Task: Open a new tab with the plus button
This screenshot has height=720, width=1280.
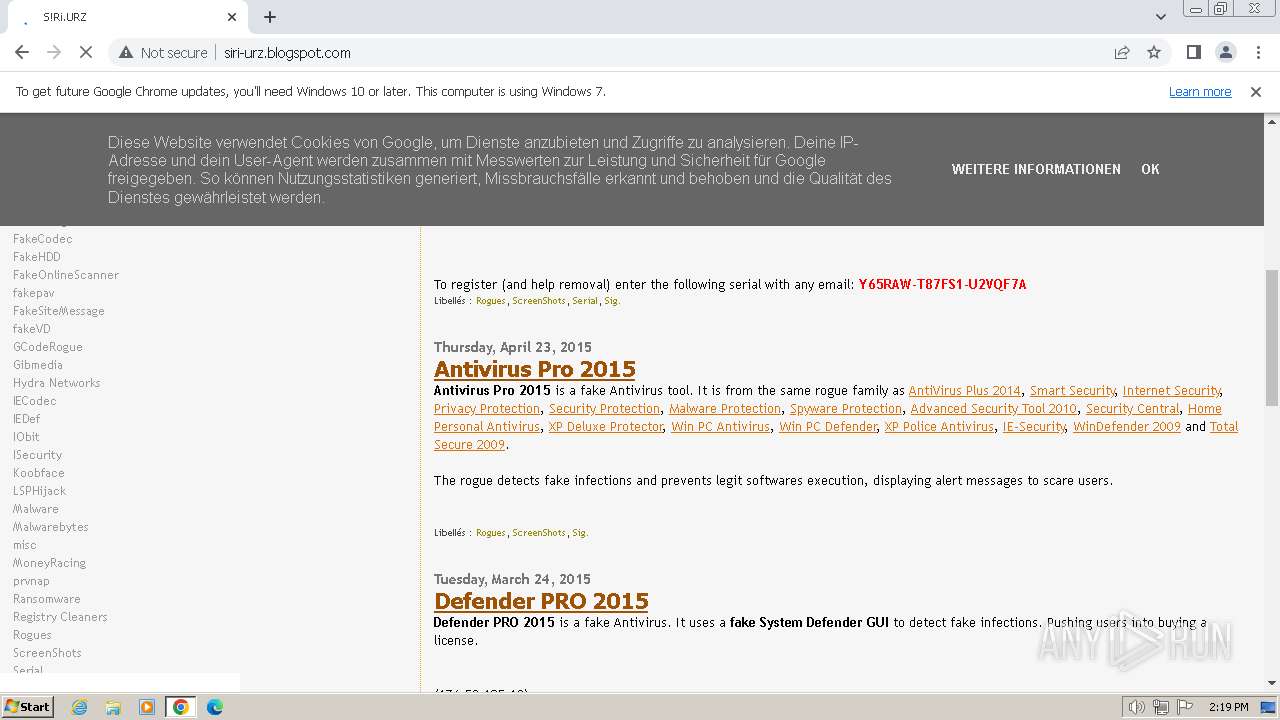Action: coord(270,17)
